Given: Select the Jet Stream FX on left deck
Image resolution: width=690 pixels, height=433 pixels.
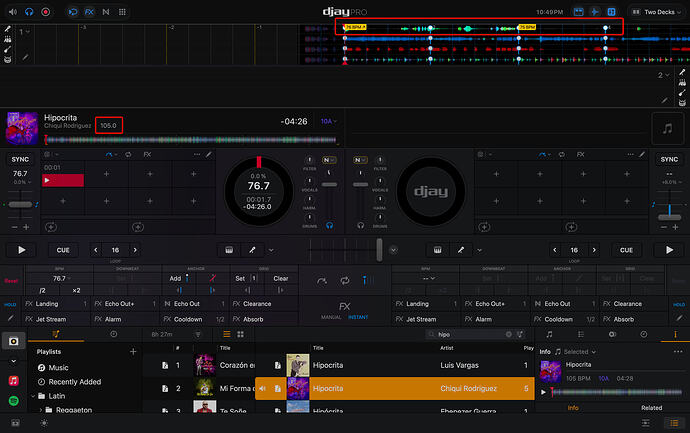Looking at the screenshot, I should [56, 319].
